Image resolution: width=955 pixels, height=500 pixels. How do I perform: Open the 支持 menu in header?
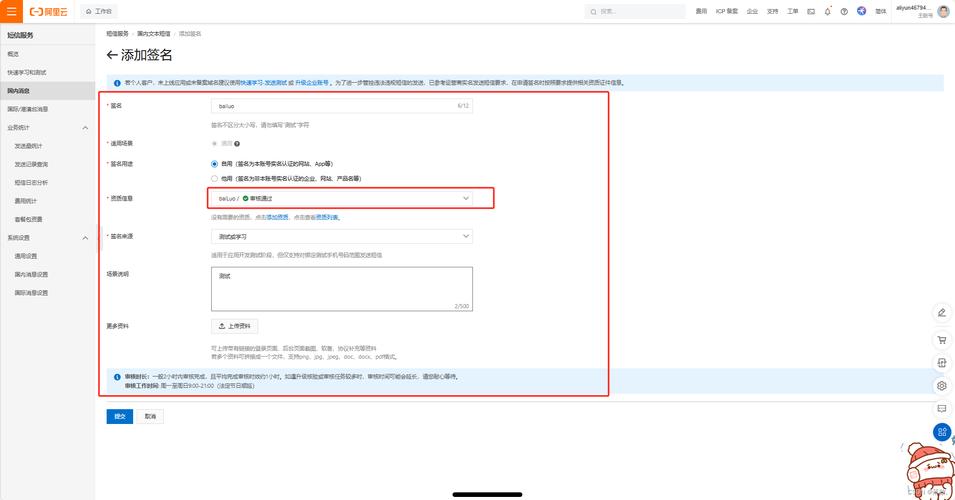[772, 11]
